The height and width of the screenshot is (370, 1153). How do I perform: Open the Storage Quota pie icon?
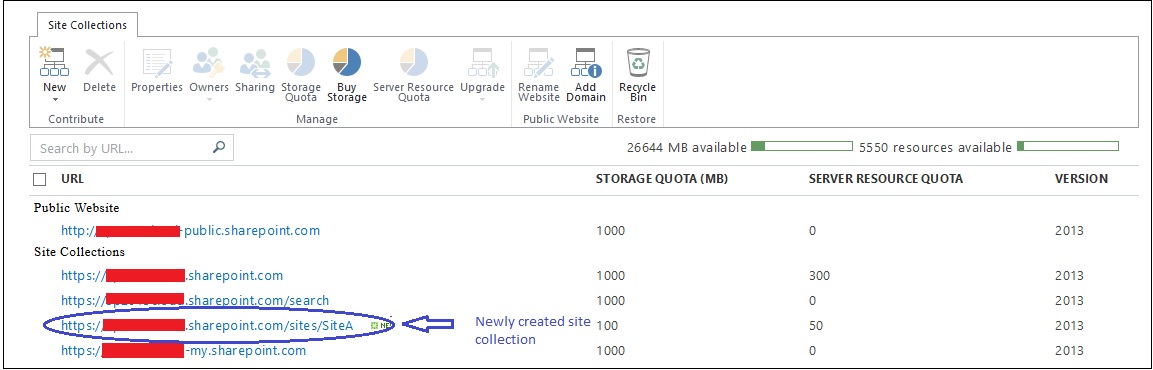click(301, 63)
